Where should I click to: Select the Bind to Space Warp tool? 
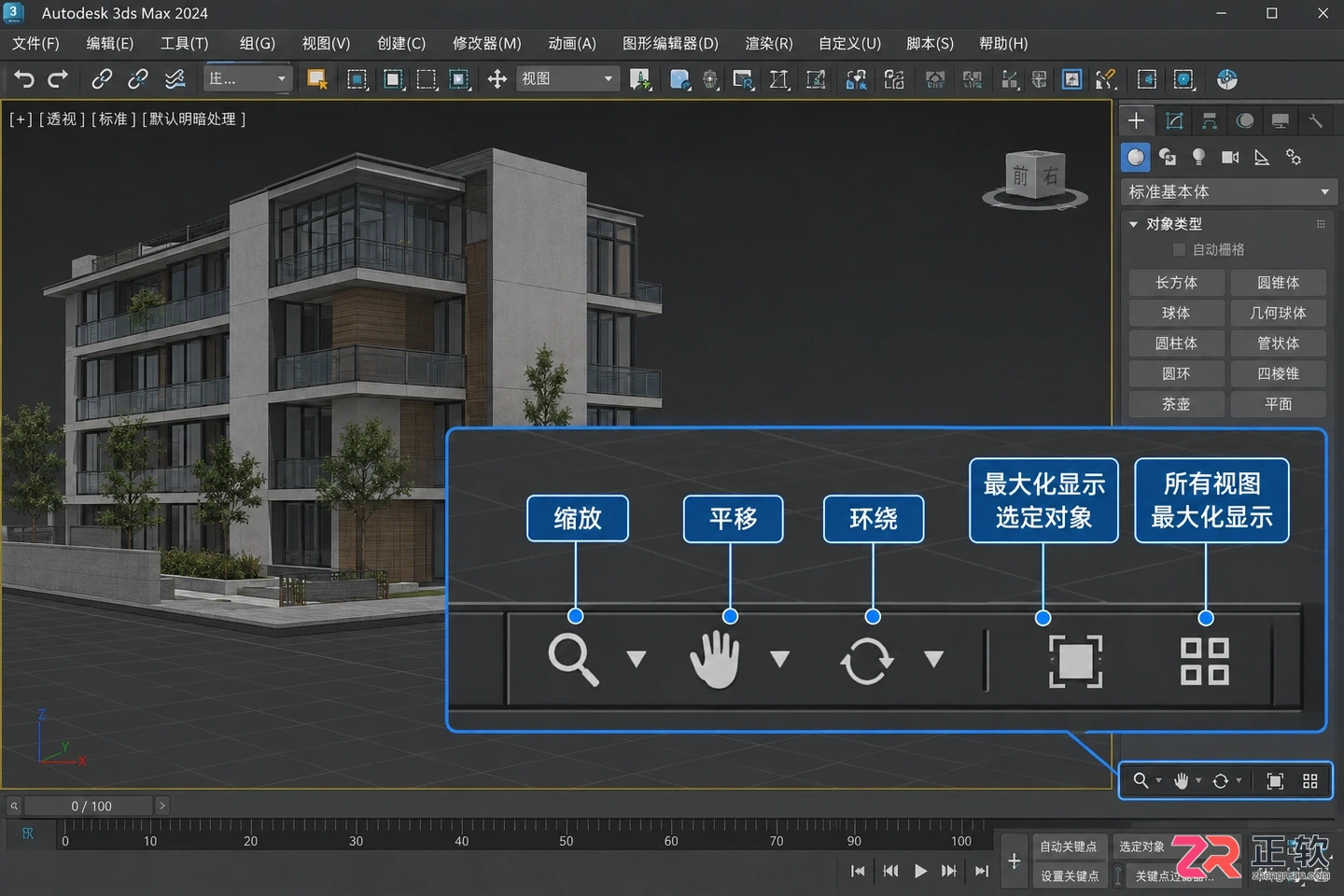[175, 79]
